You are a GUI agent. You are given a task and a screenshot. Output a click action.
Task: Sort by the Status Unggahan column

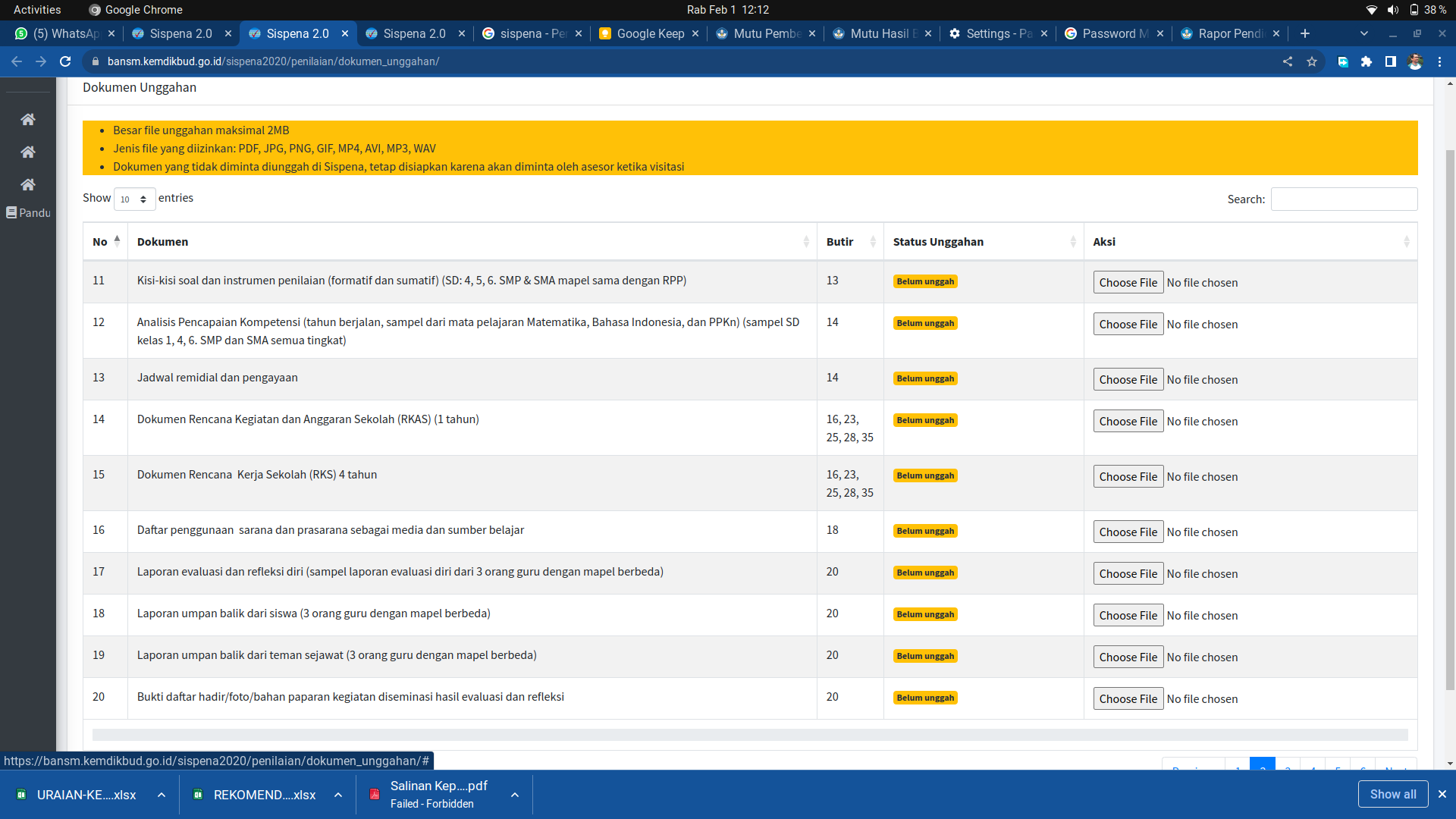984,241
